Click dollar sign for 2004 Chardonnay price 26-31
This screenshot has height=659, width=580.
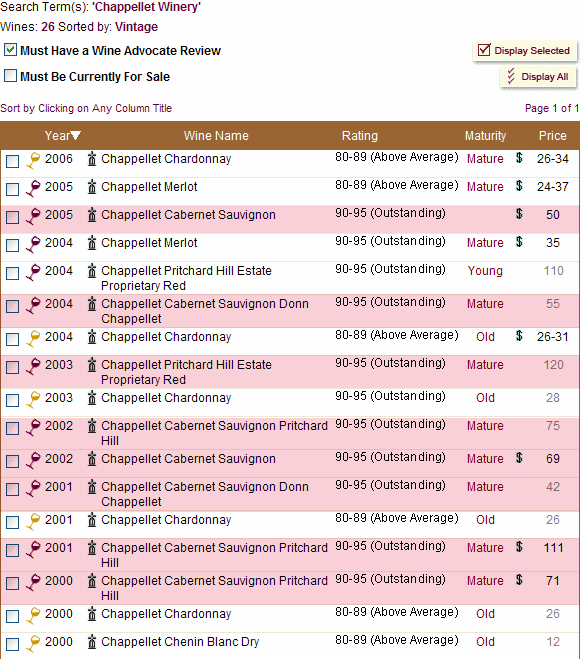click(x=519, y=336)
